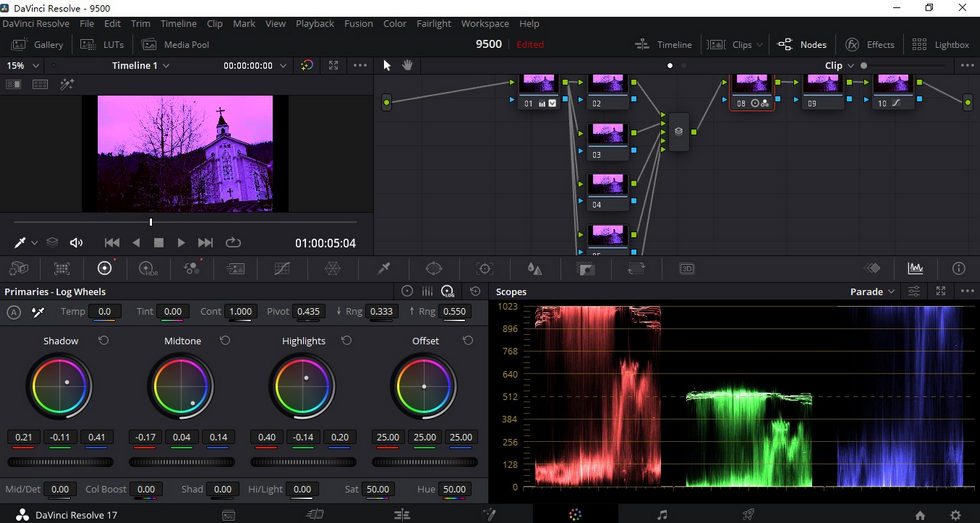Open the Mark menu
This screenshot has height=523, width=980.
click(244, 24)
